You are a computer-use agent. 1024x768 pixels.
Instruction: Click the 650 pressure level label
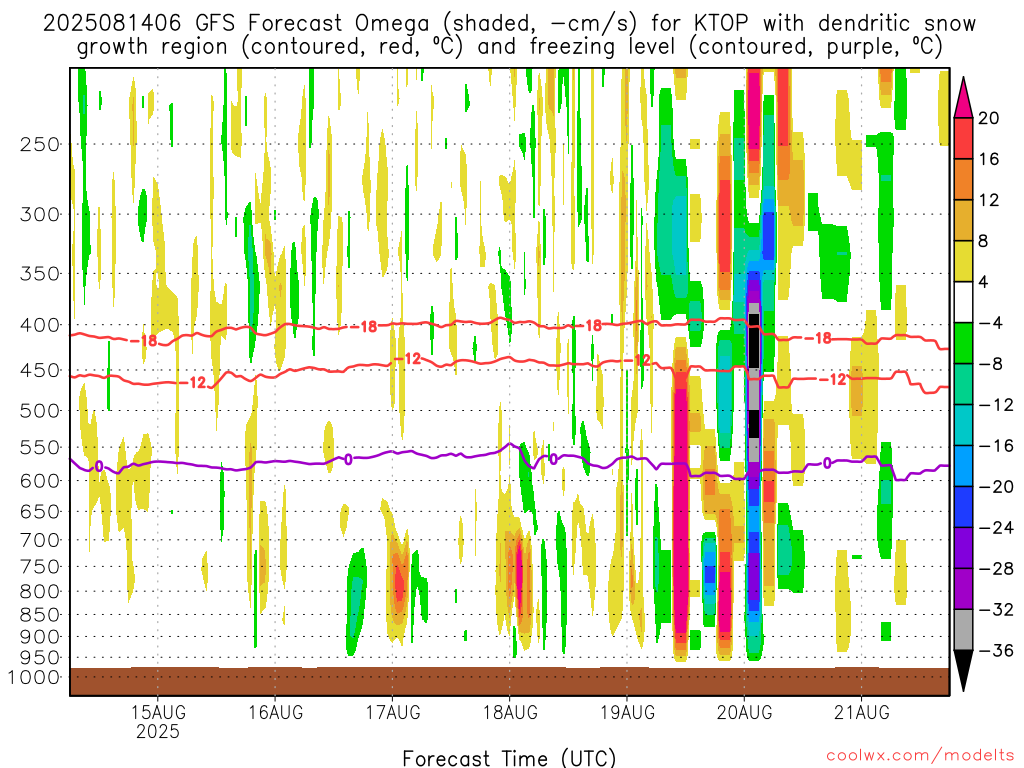tap(40, 511)
